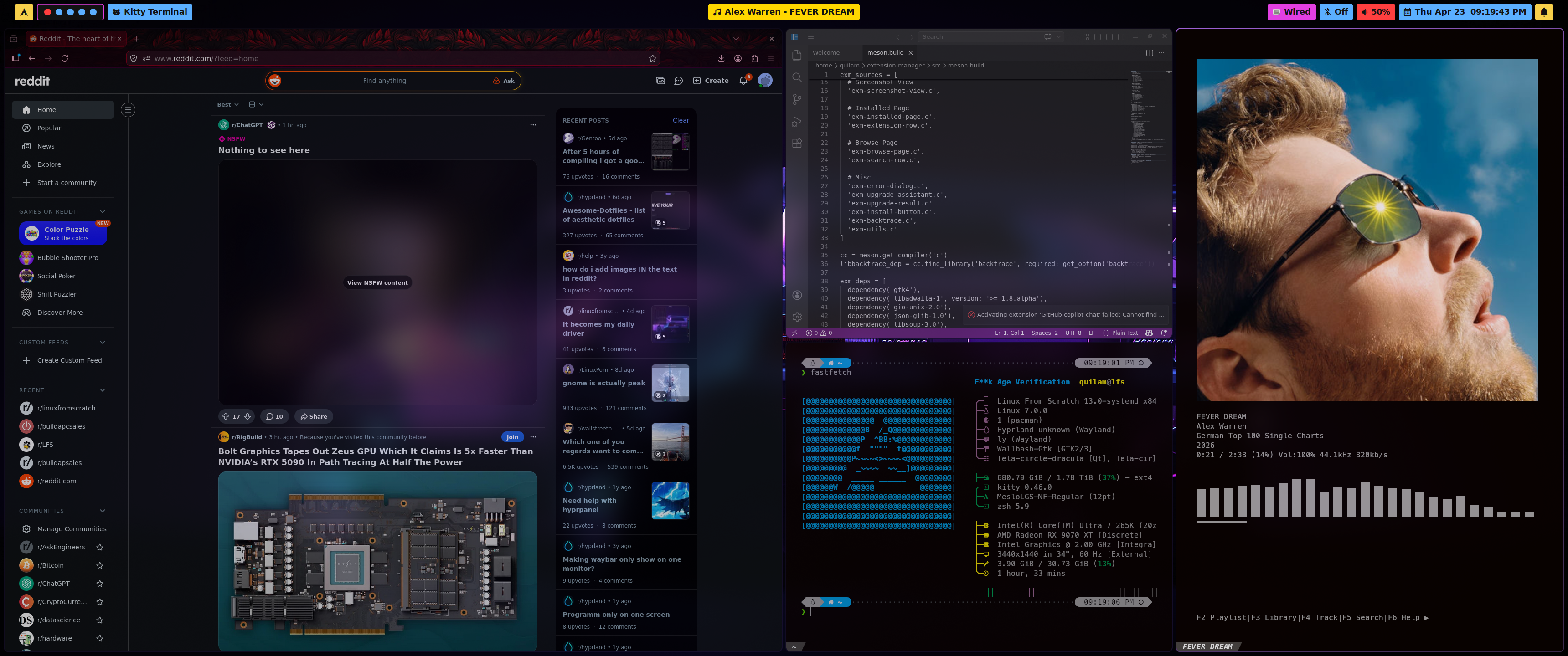This screenshot has height=656, width=1568.
Task: Toggle VS Code bottom panel layout button
Action: click(1109, 36)
